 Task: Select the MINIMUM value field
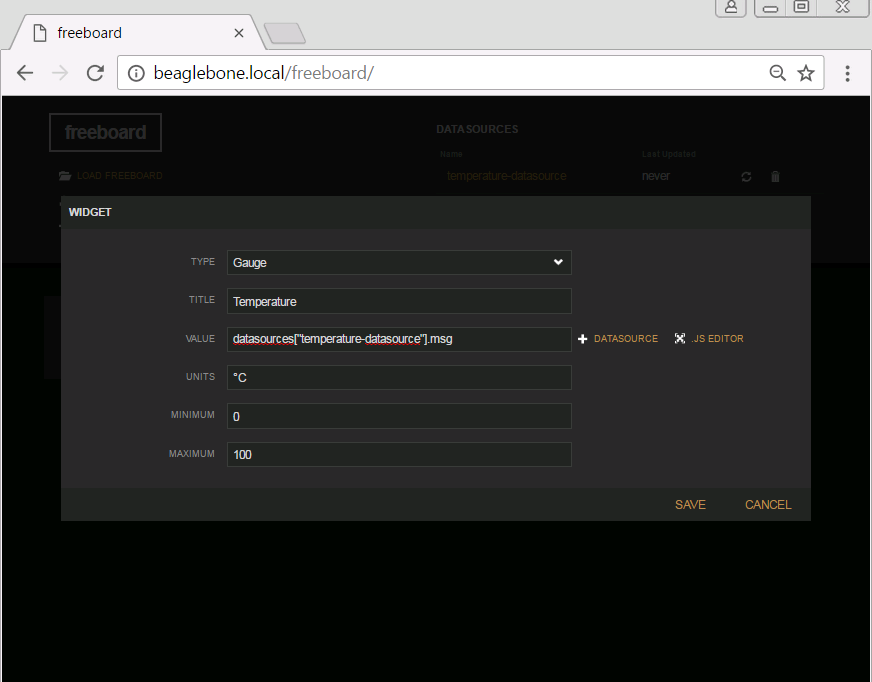pos(399,416)
